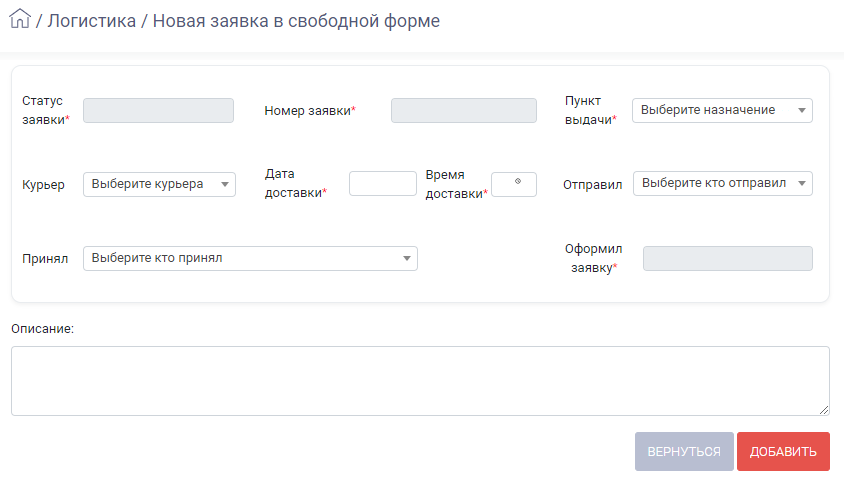Click the ДОБАВИТЬ button
The height and width of the screenshot is (479, 844).
click(783, 452)
